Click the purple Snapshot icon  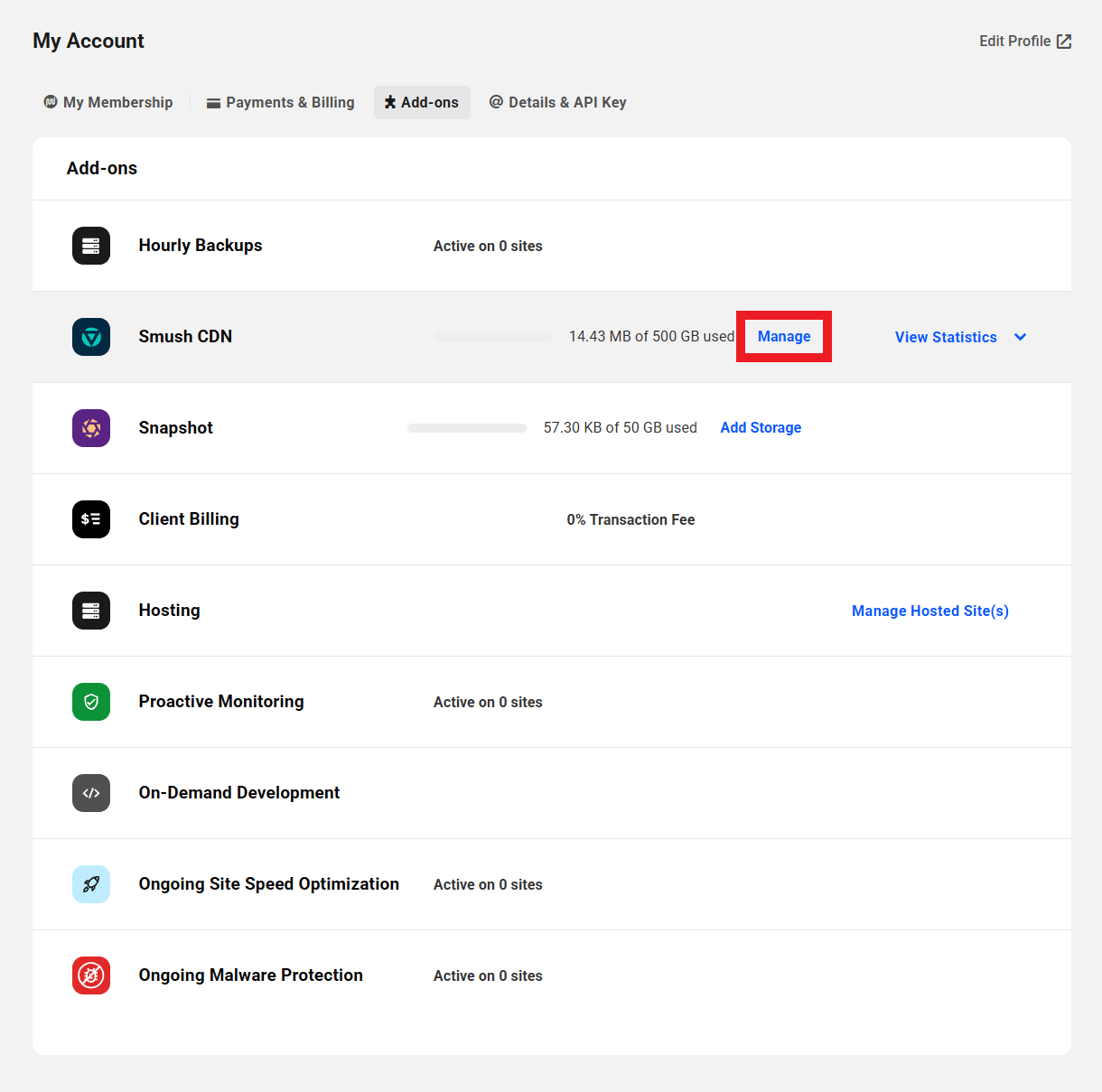coord(91,428)
